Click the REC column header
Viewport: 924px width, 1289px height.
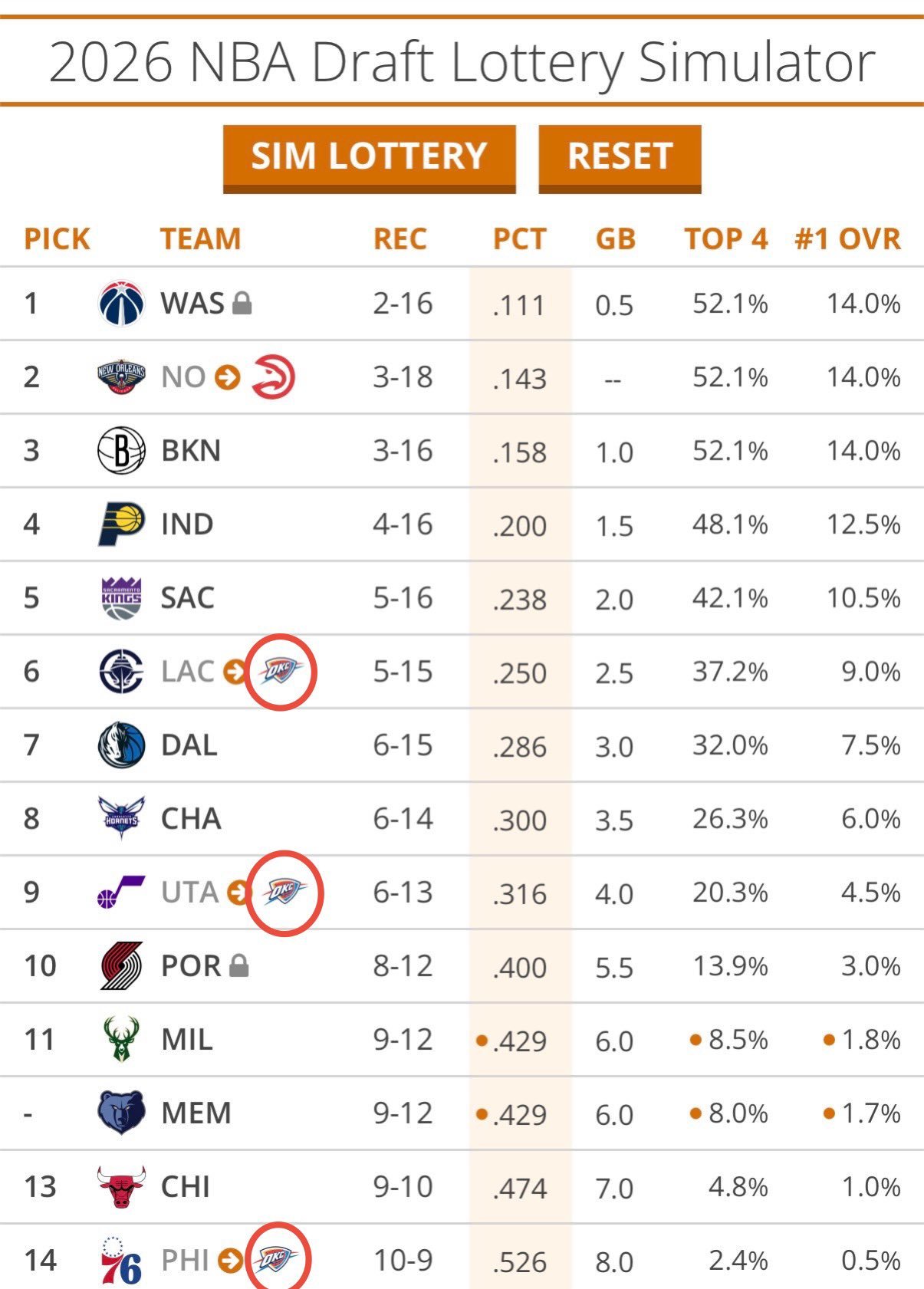400,239
